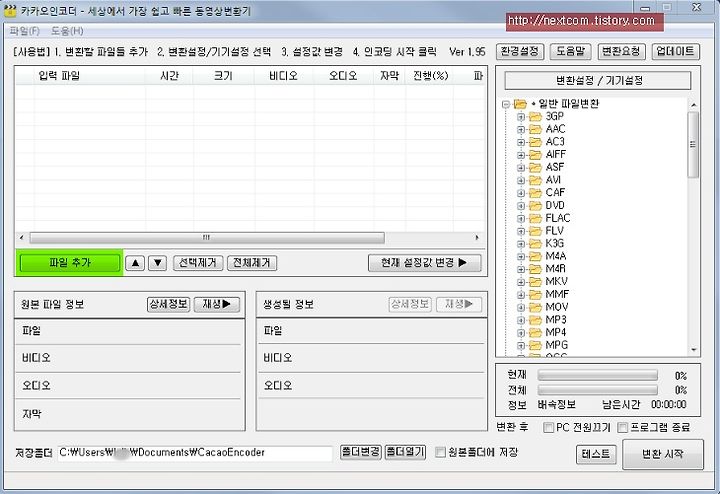The image size is (720, 494).
Task: Open 환경설정 preferences
Action: (x=520, y=51)
